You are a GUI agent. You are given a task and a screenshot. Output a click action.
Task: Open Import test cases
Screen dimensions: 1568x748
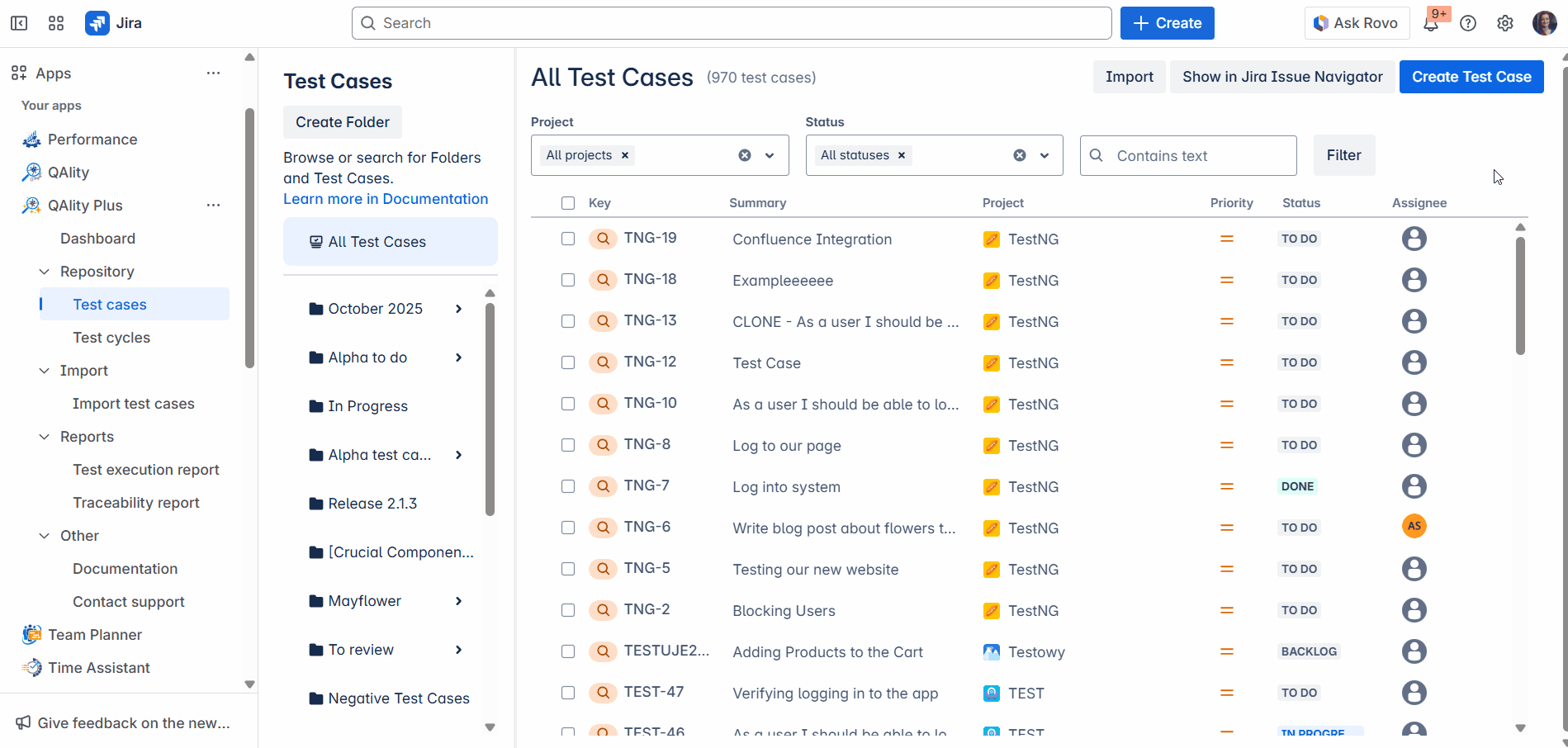click(x=134, y=404)
